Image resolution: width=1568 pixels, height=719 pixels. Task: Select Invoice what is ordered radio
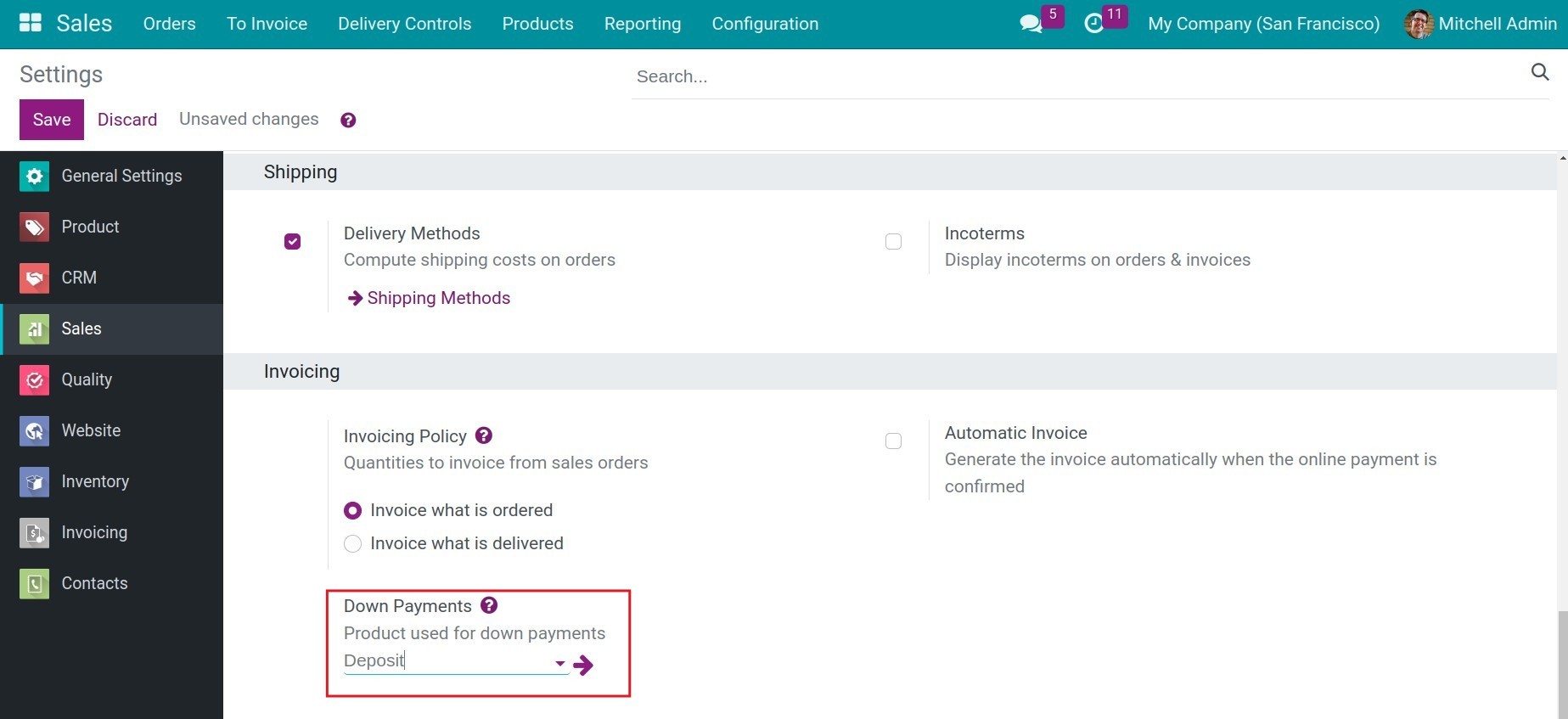tap(352, 510)
